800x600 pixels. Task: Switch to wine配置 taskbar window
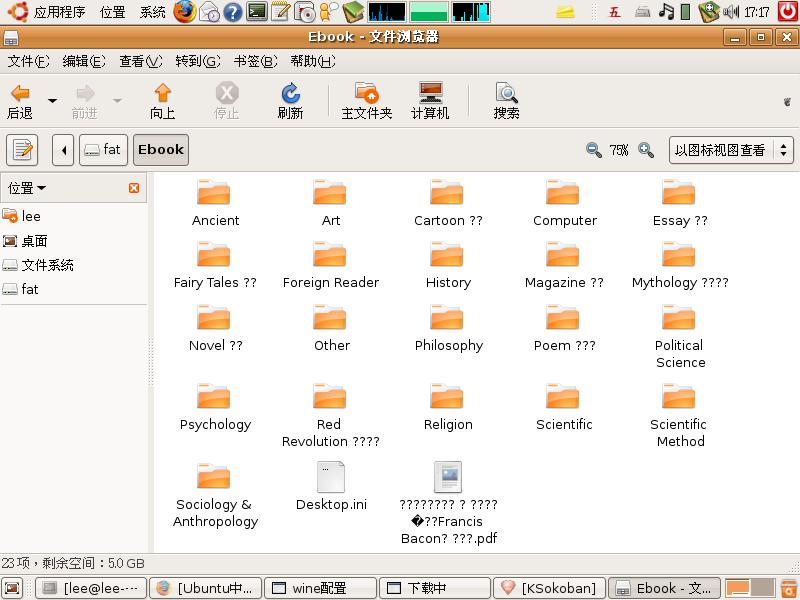tap(320, 588)
